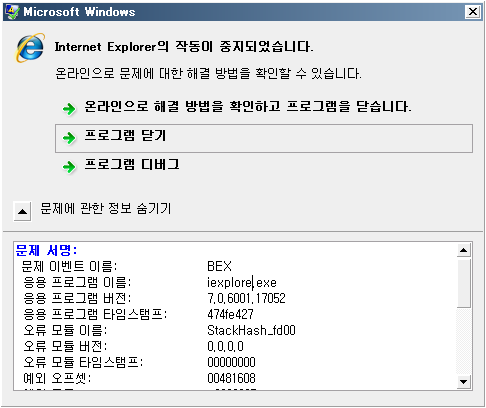The height and width of the screenshot is (408, 486).
Task: Click the exception offset value 00481608
Action: (x=231, y=378)
